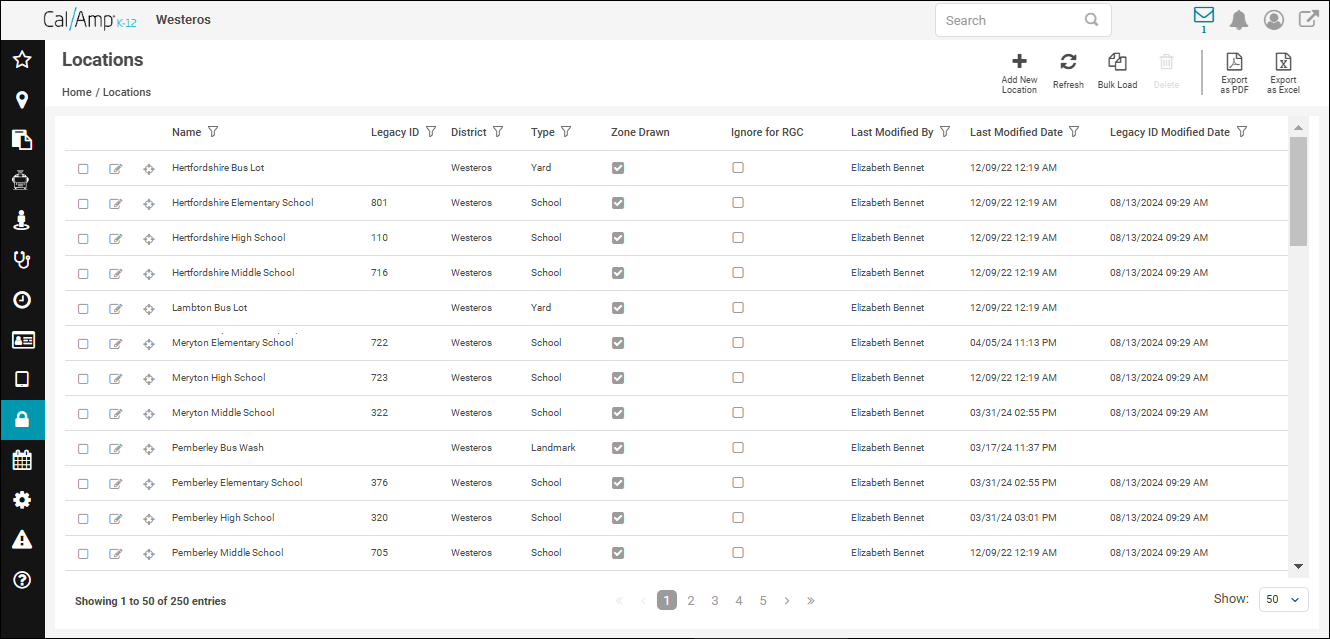Image resolution: width=1330 pixels, height=639 pixels.
Task: Click the scrollbar down arrow
Action: tap(1298, 566)
